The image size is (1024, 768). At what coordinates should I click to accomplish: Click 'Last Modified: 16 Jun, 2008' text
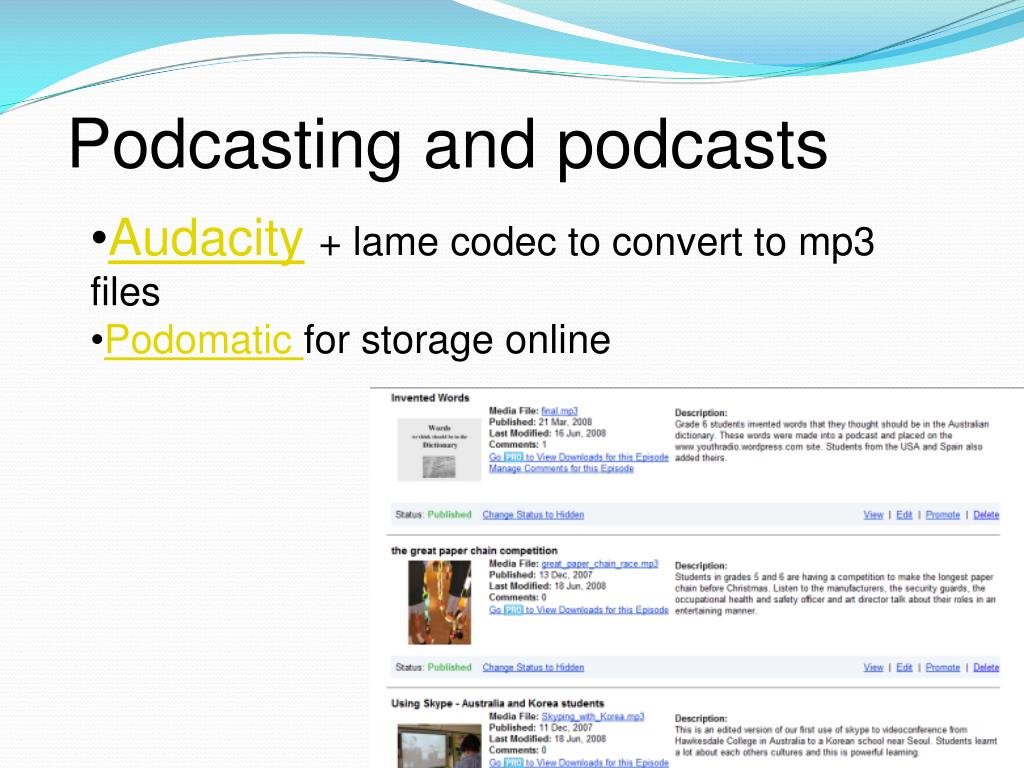[x=547, y=433]
